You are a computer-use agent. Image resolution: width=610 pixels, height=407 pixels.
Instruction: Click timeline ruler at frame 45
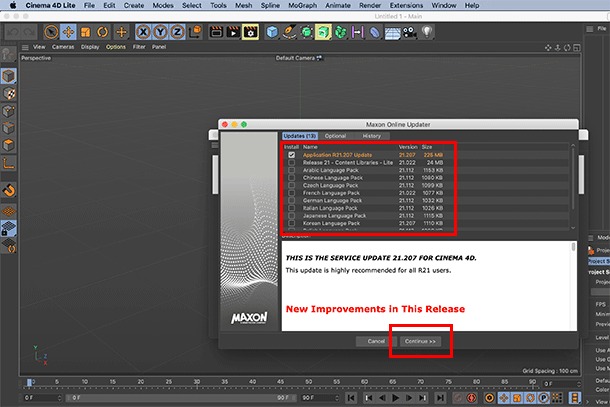pyautogui.click(x=280, y=383)
